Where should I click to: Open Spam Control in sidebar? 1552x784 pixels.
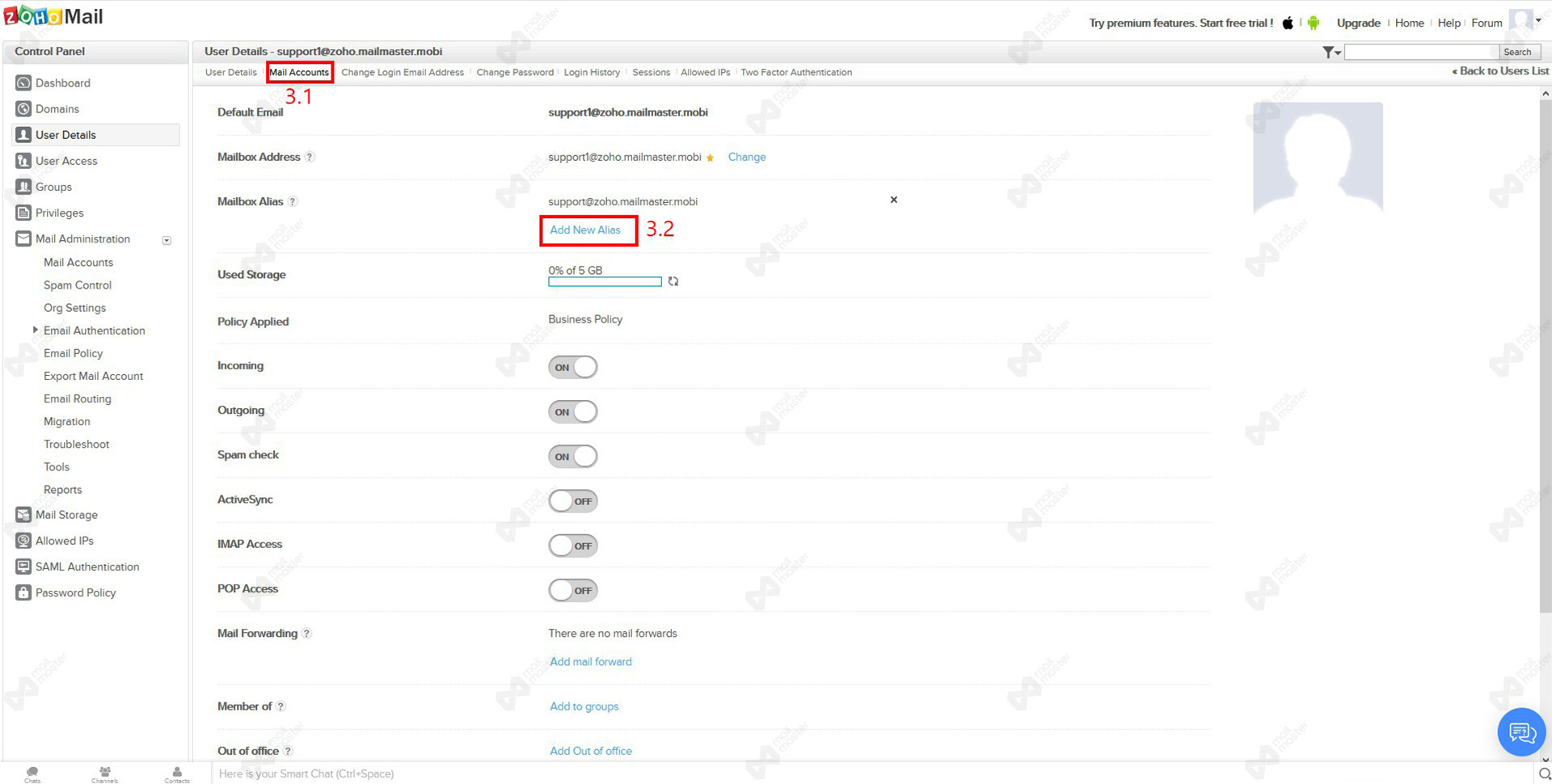pos(78,285)
